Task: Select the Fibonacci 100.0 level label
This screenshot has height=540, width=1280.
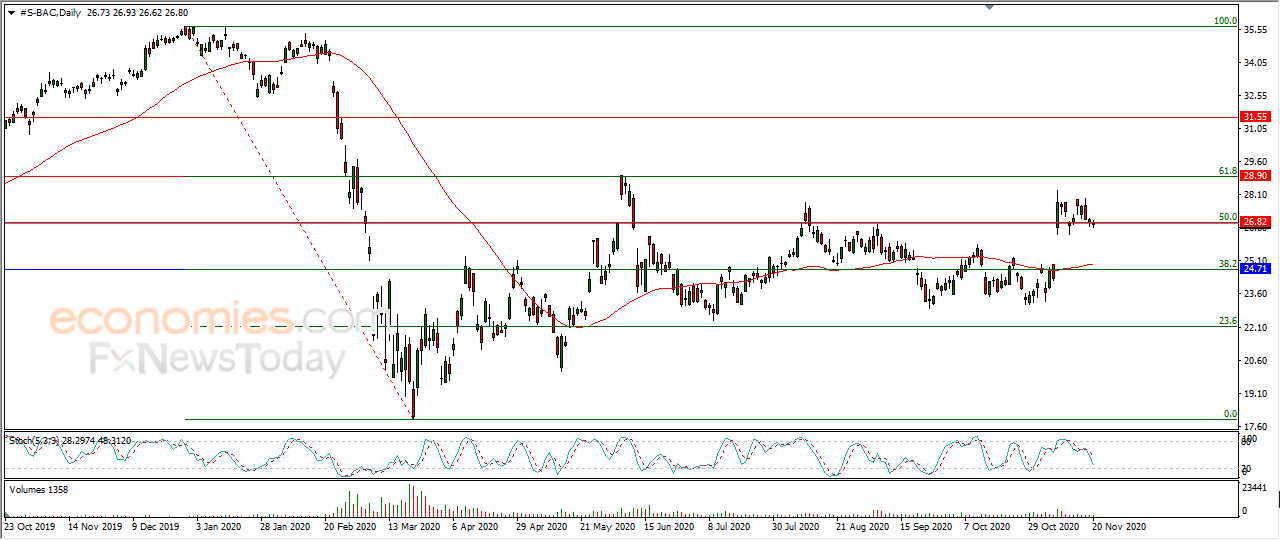Action: pyautogui.click(x=1225, y=21)
